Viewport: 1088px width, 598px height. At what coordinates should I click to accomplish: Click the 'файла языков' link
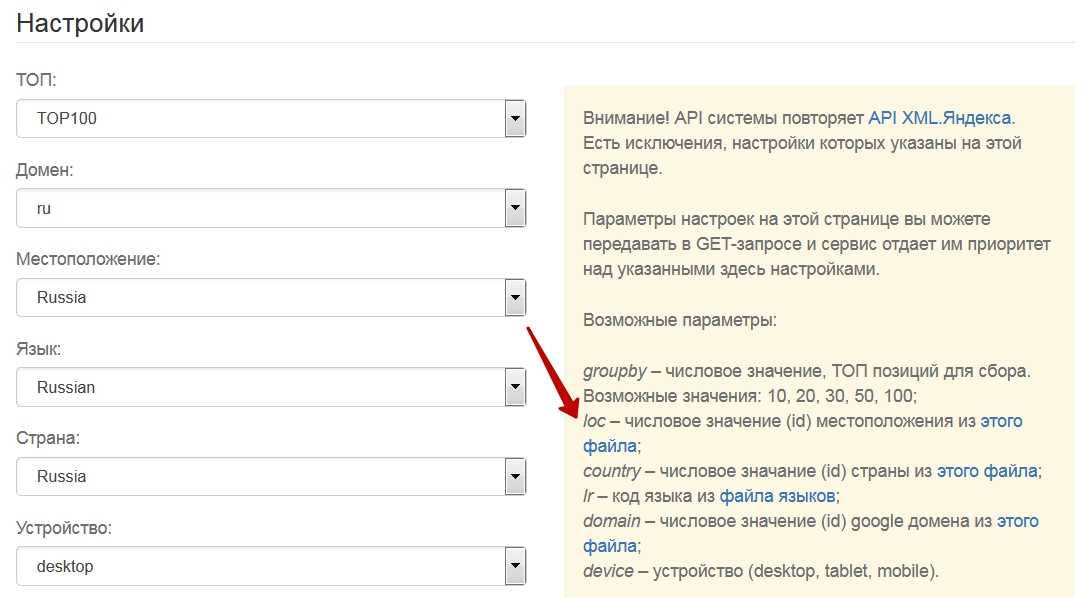[777, 496]
